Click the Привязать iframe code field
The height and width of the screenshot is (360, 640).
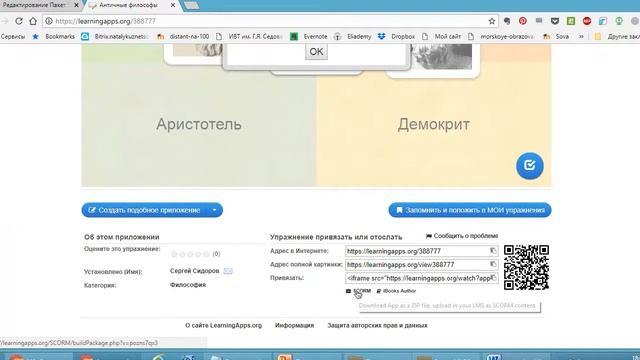(421, 278)
